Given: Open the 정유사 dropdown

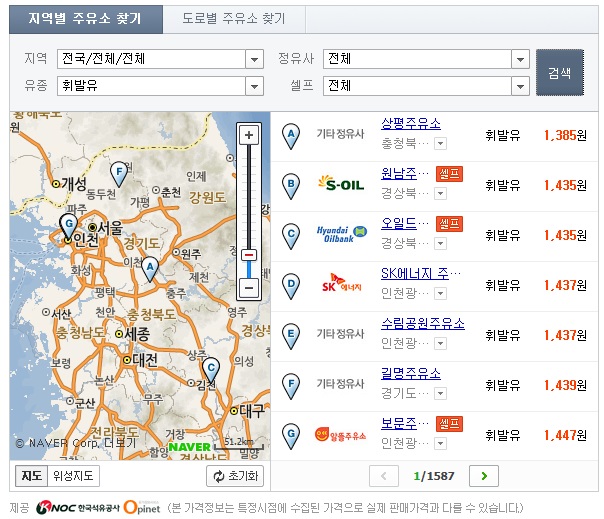Looking at the screenshot, I should coord(426,59).
